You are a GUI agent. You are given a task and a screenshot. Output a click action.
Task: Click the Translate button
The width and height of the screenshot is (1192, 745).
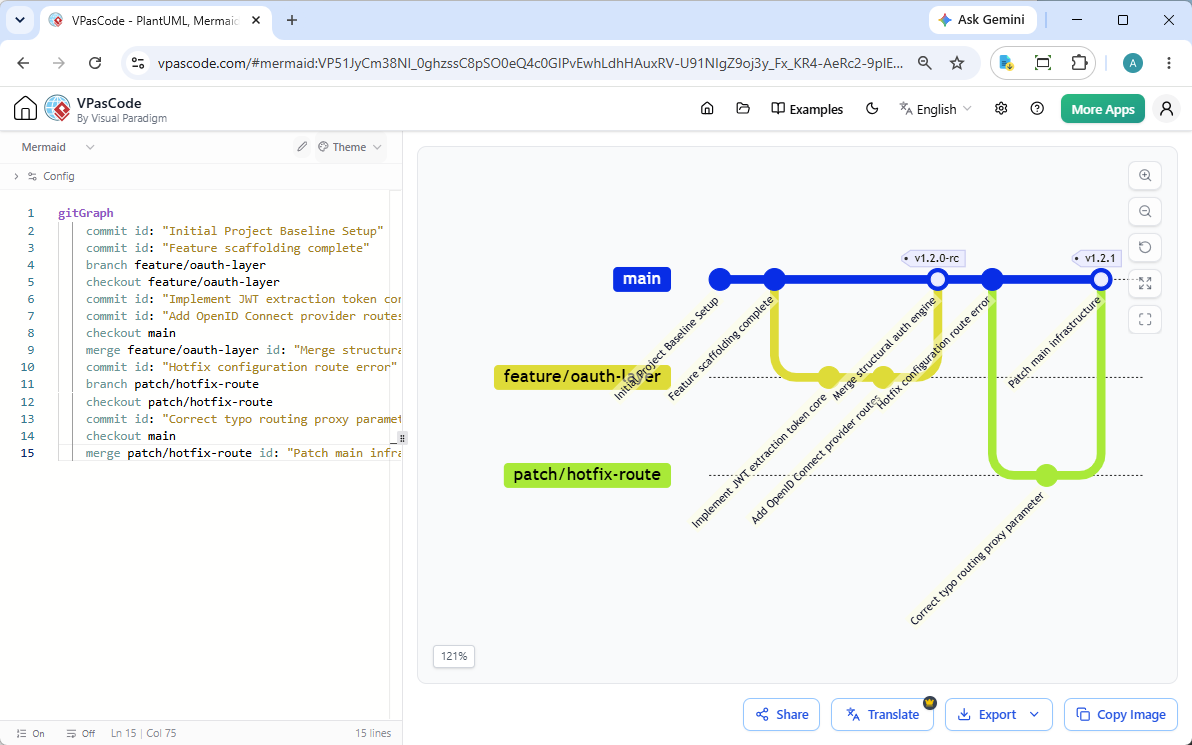coord(882,715)
